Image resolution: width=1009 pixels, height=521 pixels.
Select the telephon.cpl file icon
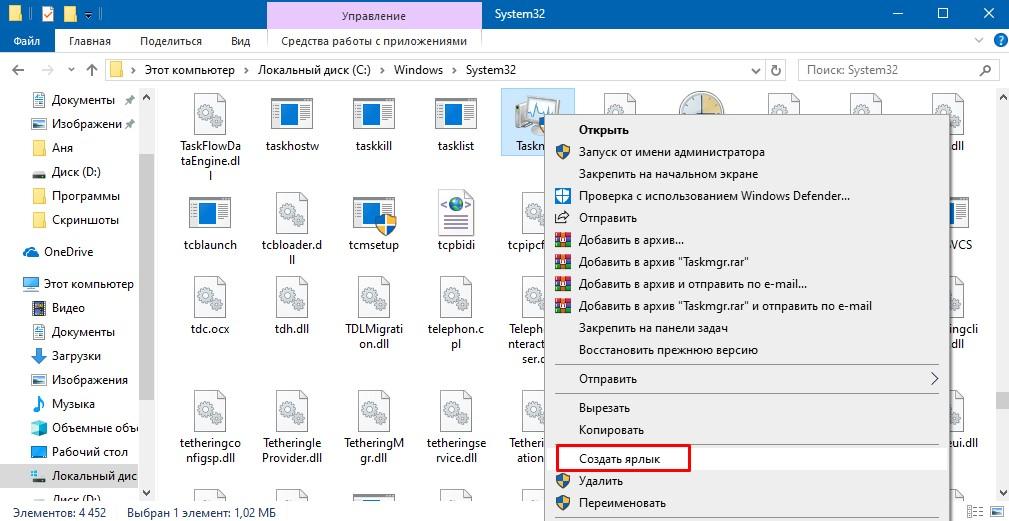(456, 298)
